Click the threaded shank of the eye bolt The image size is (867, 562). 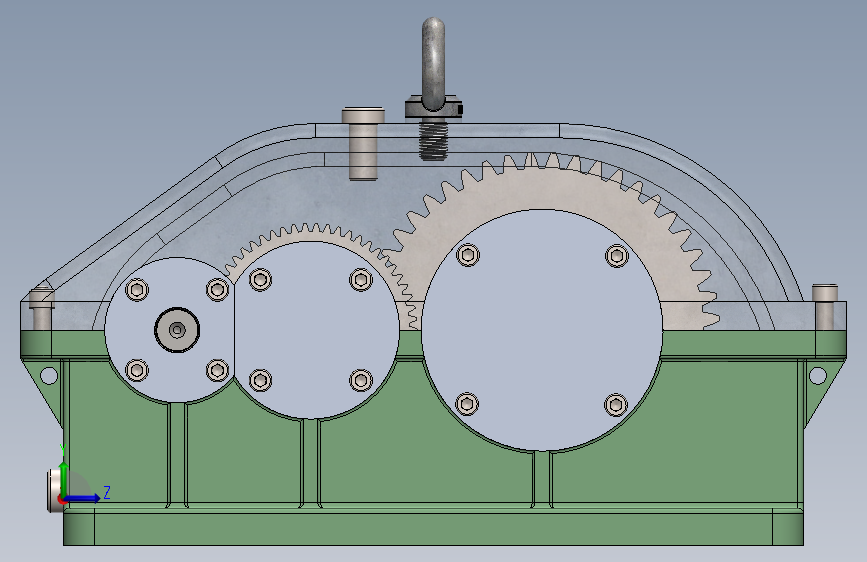tap(433, 141)
